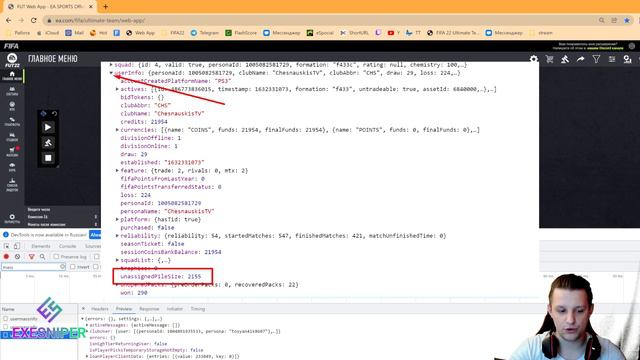Expand the actives array
The image size is (640, 360).
click(117, 89)
